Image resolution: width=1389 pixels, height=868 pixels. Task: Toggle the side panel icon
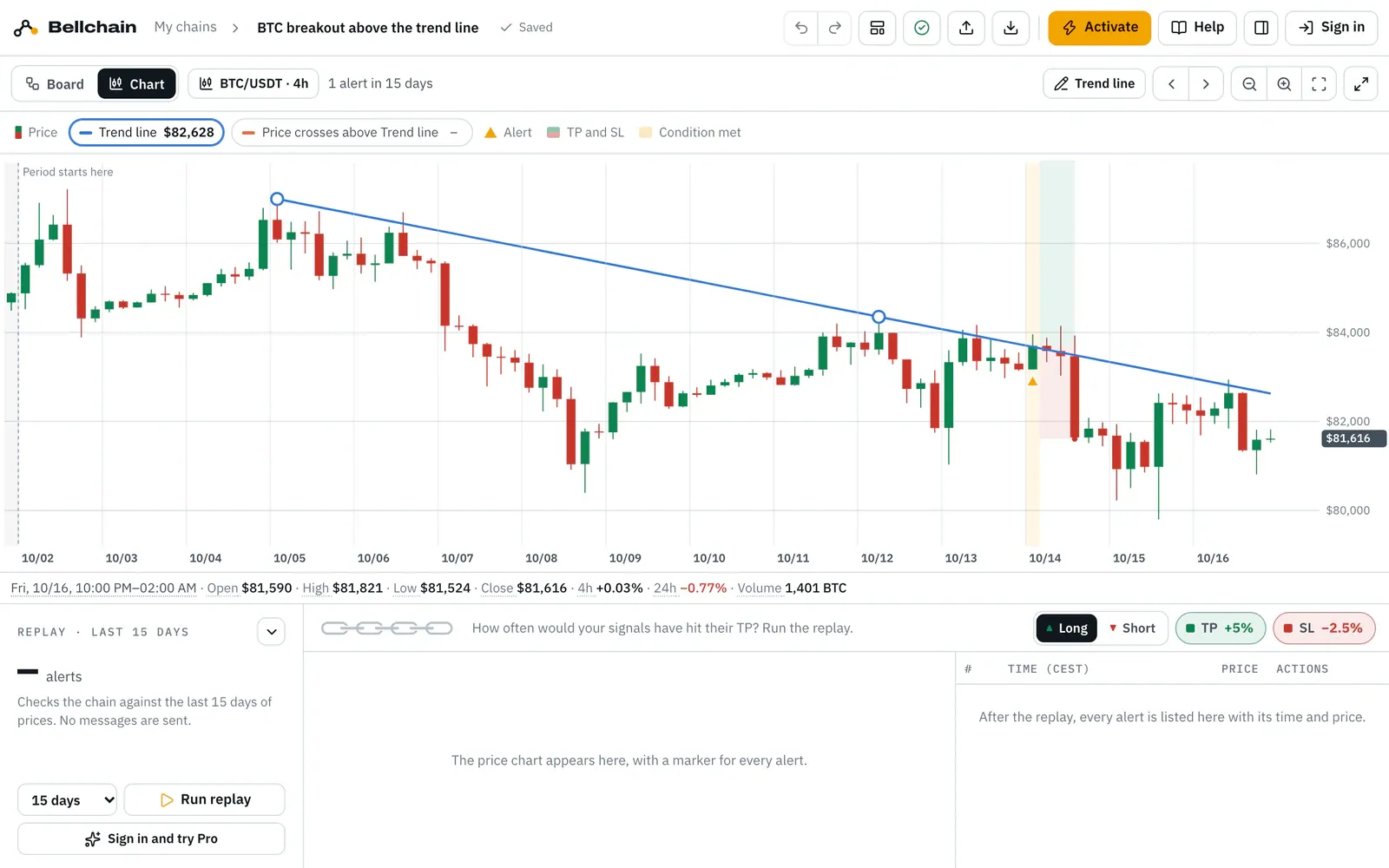coord(1261,28)
